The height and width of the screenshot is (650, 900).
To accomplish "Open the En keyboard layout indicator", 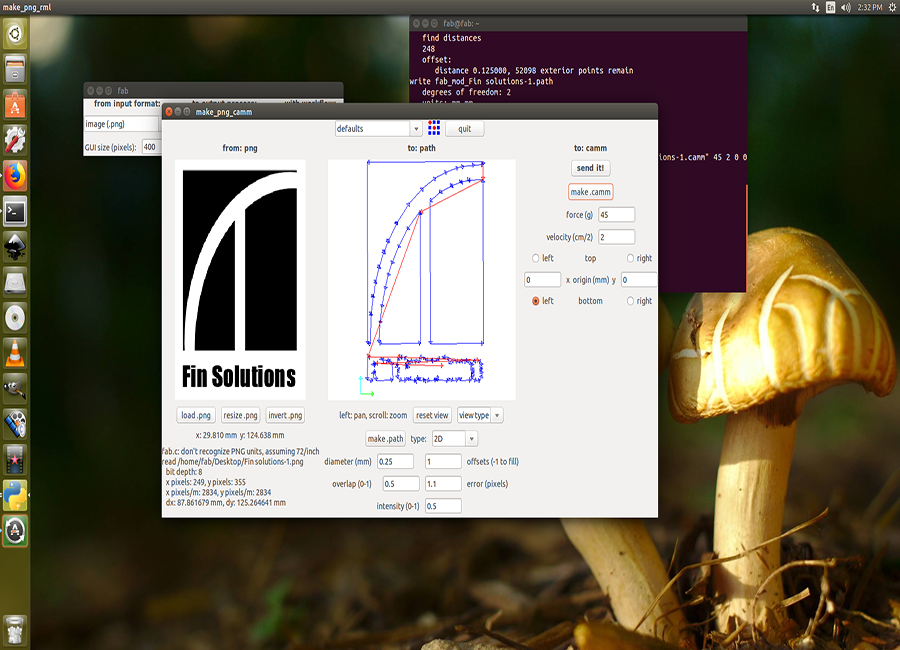I will pos(831,7).
